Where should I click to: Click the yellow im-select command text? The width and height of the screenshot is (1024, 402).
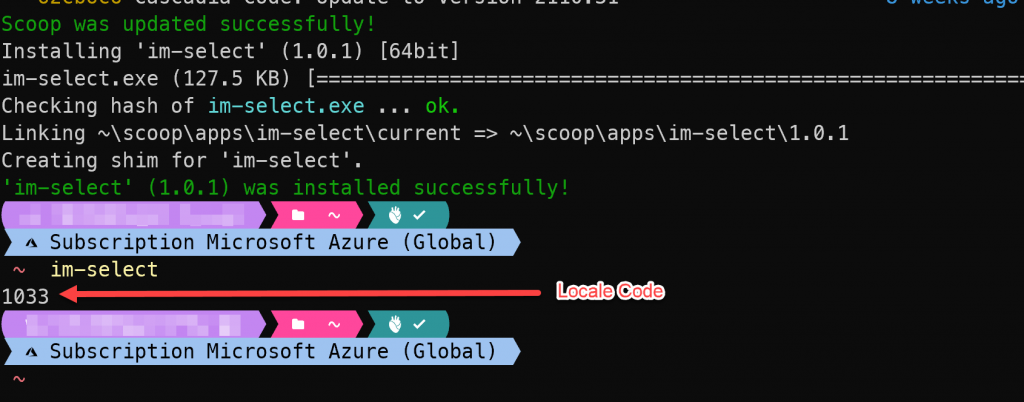104,270
